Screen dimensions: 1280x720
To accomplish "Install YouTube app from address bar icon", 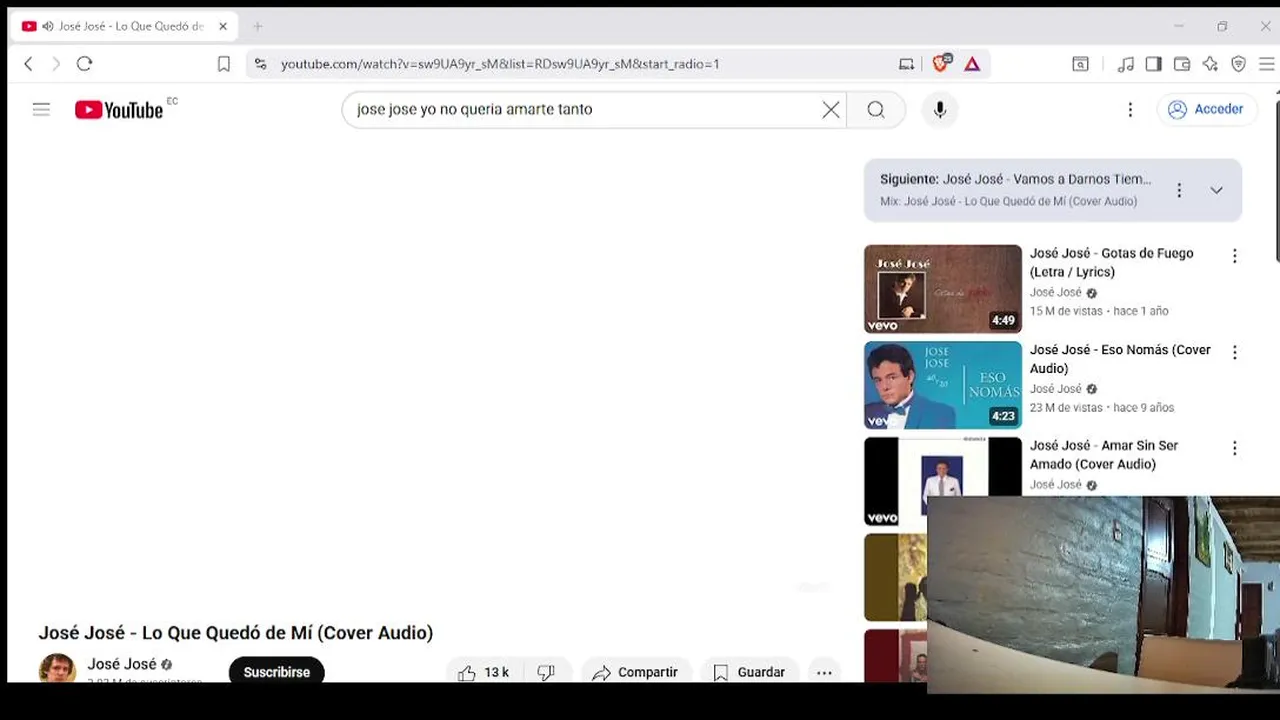I will pyautogui.click(x=906, y=64).
